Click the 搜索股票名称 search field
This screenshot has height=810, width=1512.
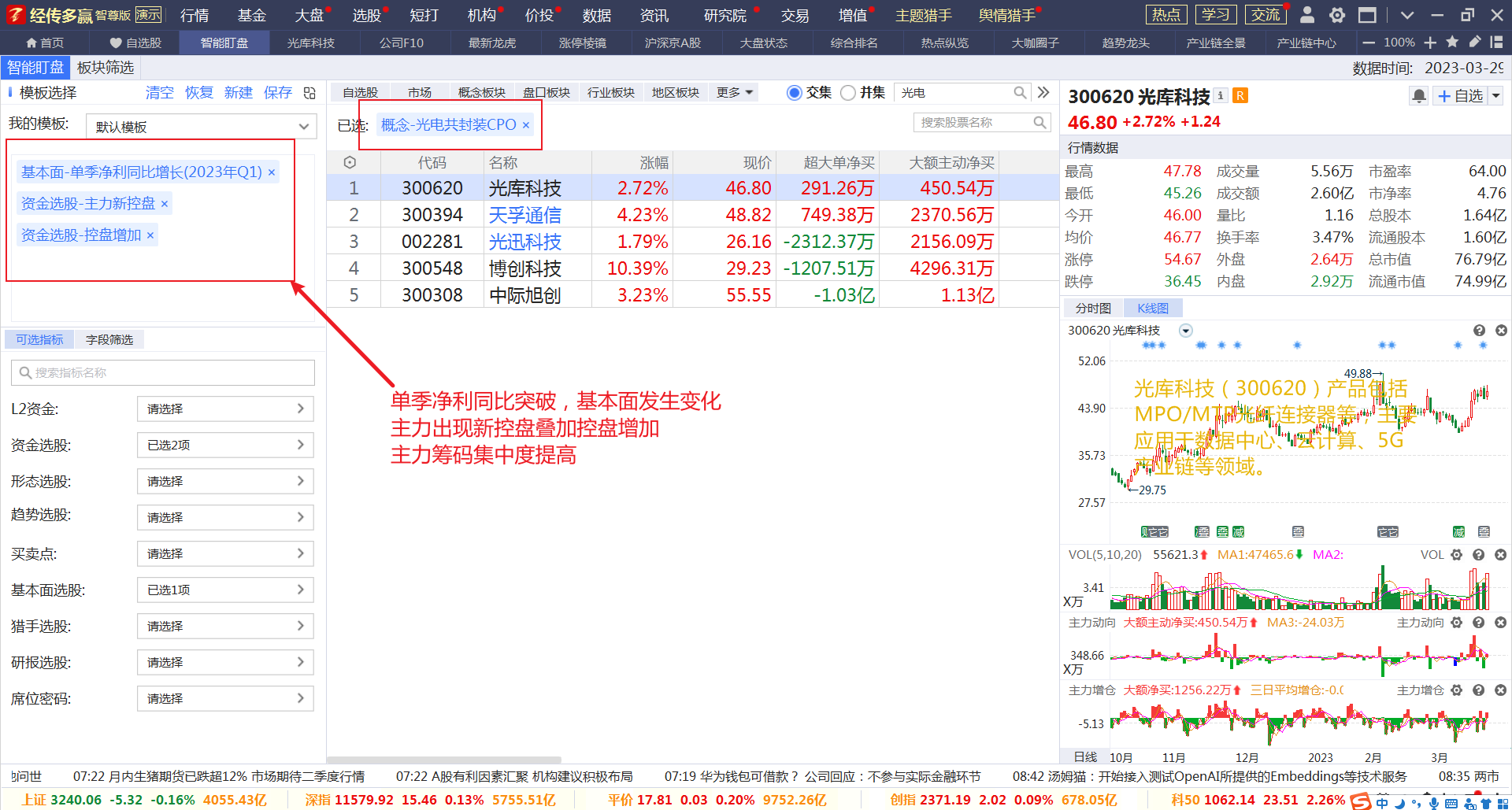(x=982, y=123)
